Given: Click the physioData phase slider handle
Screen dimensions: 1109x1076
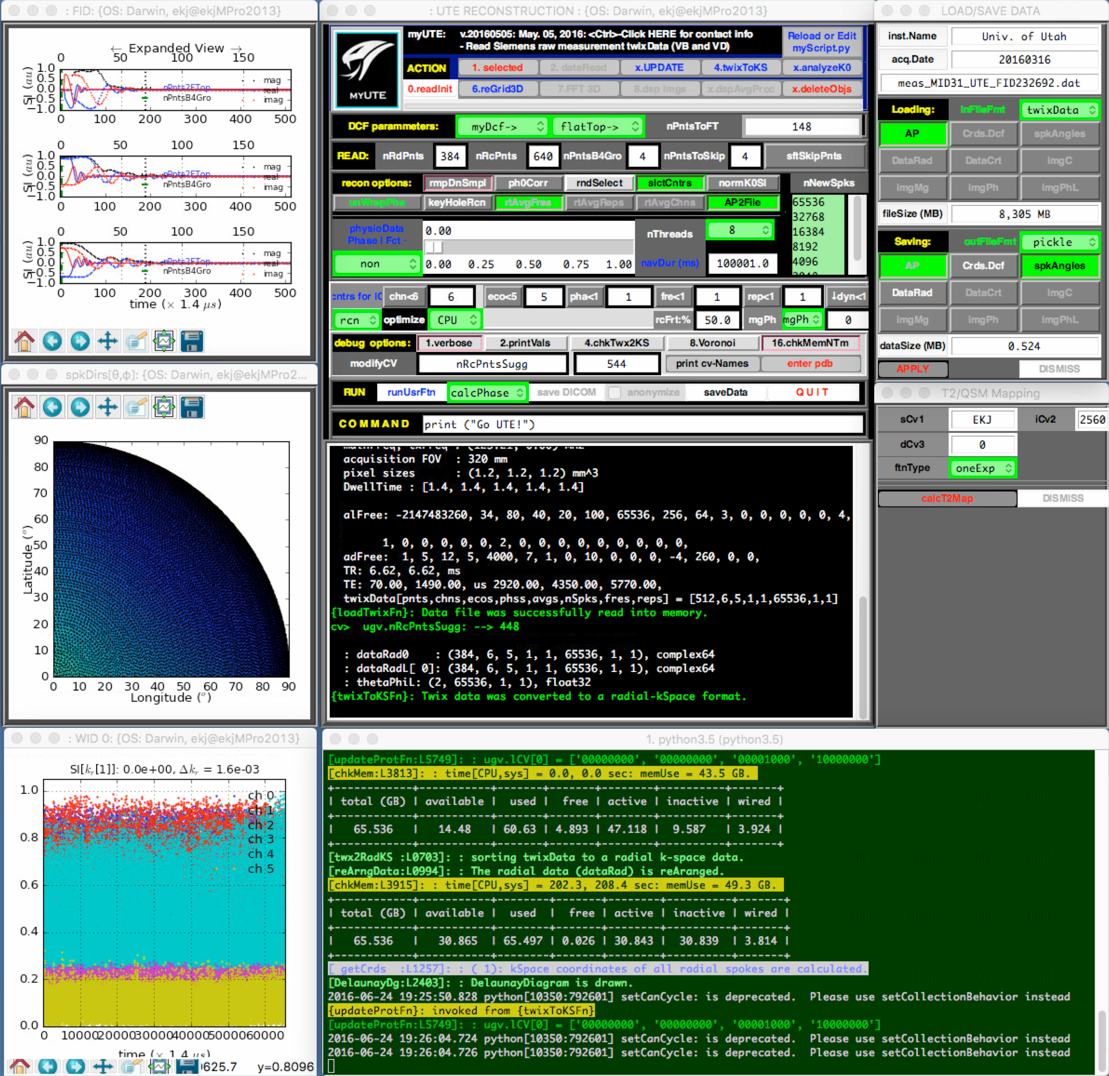Looking at the screenshot, I should tap(434, 246).
